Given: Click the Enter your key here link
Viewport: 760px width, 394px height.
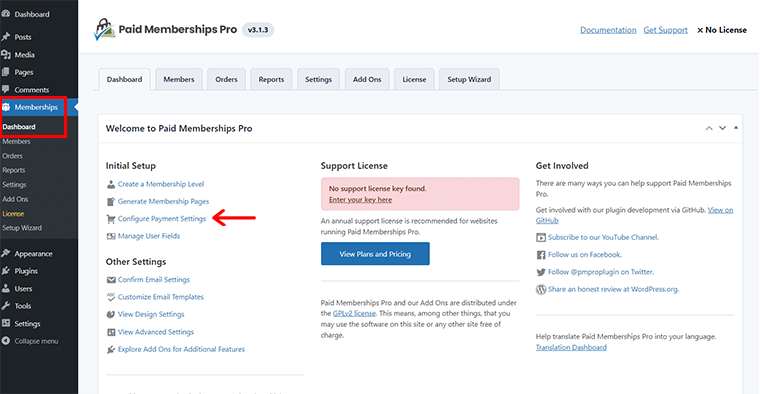Looking at the screenshot, I should point(361,200).
